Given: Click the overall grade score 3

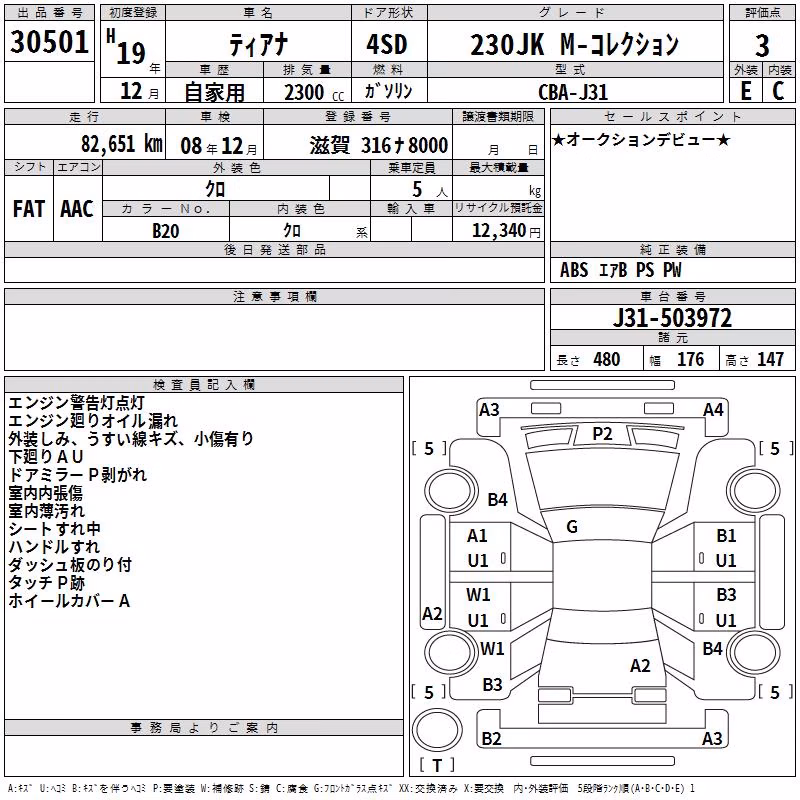Looking at the screenshot, I should coord(762,46).
